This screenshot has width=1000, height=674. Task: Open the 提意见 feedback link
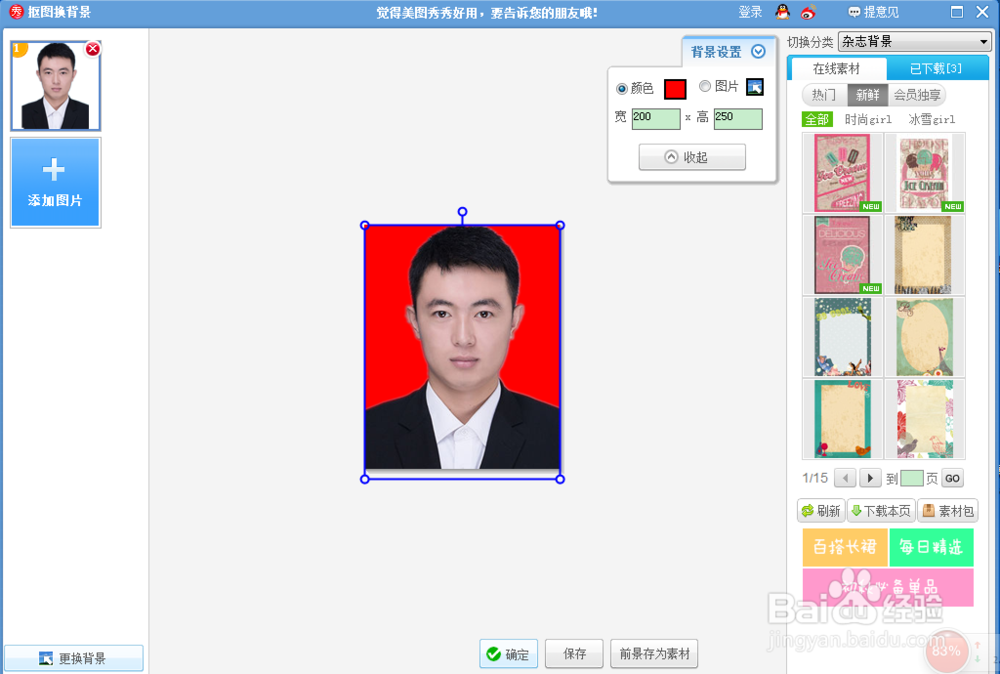[x=873, y=12]
